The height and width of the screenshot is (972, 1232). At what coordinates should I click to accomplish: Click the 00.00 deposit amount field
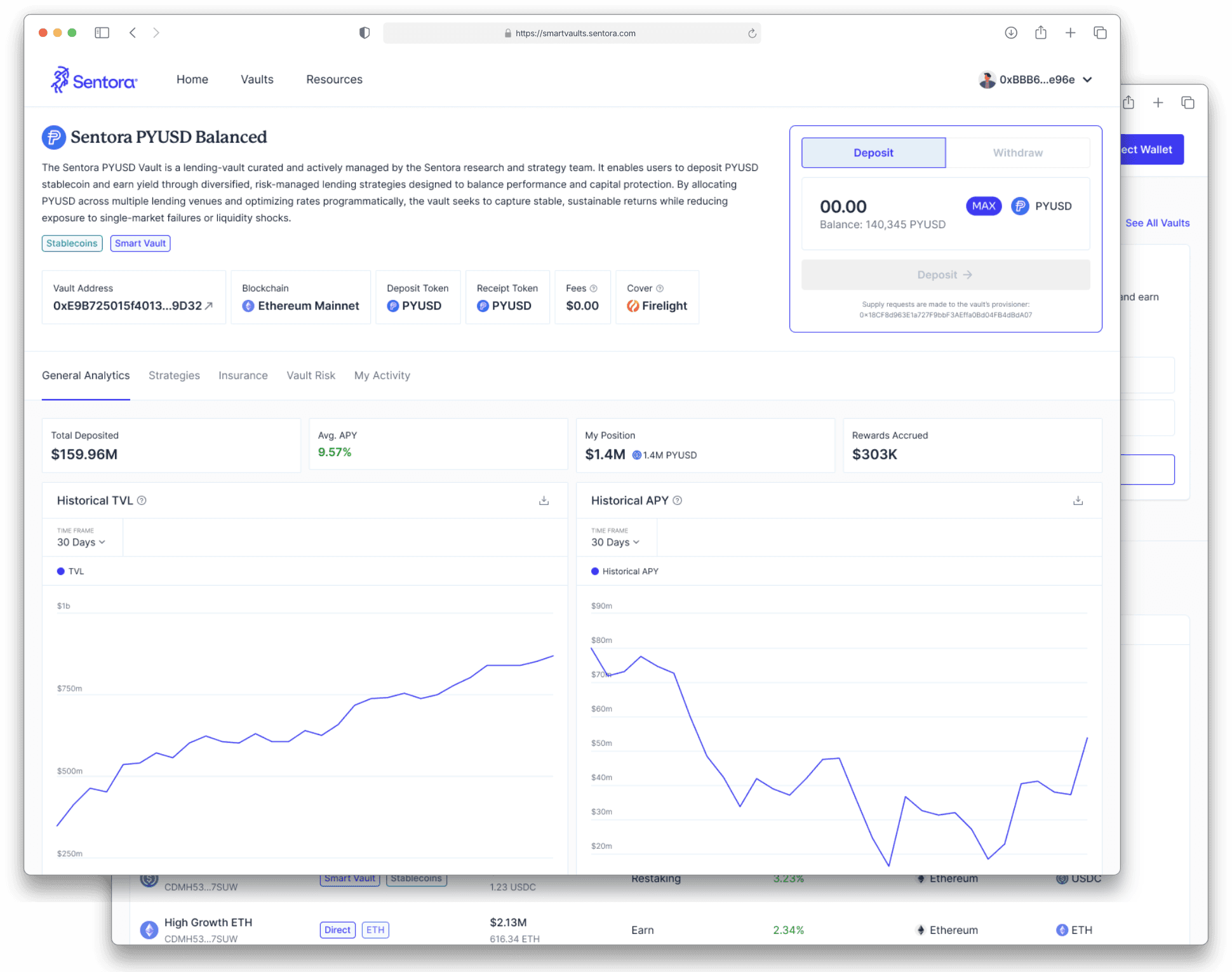(x=843, y=206)
